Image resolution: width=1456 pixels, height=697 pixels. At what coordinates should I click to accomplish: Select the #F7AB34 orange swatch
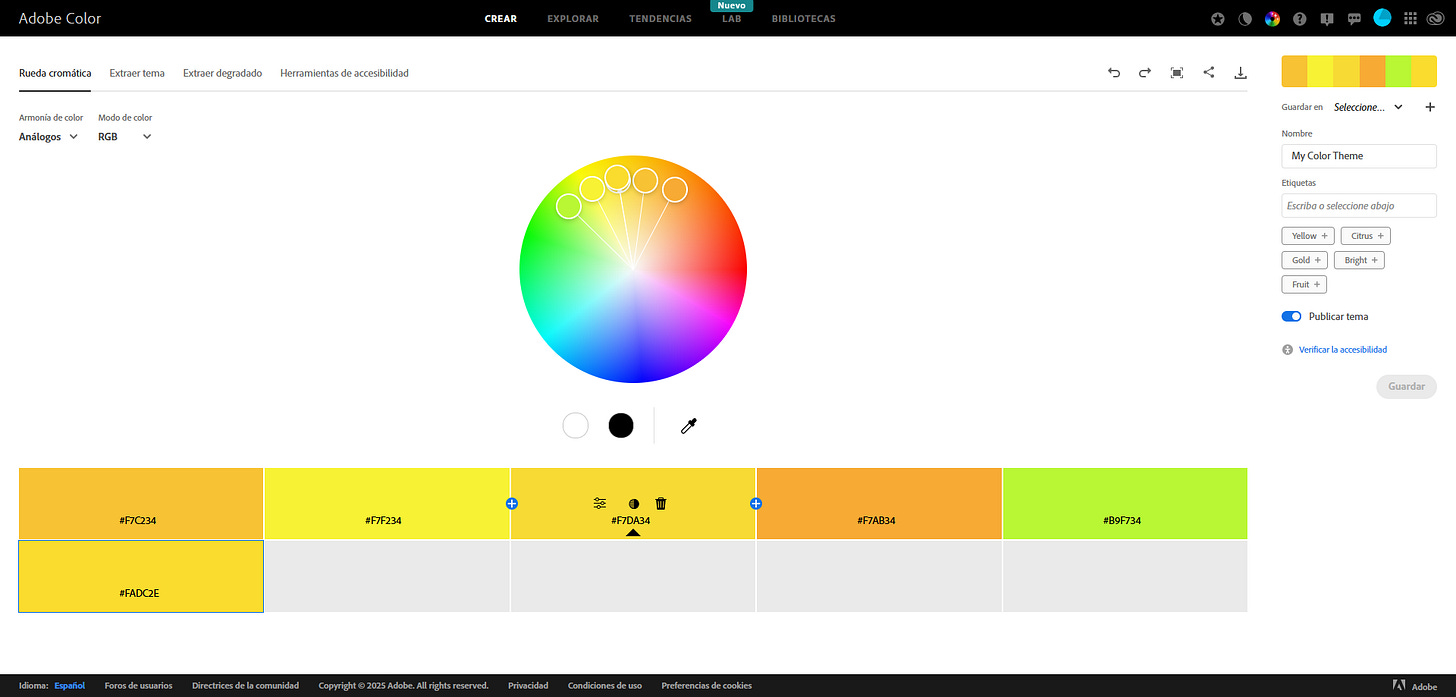[x=879, y=503]
